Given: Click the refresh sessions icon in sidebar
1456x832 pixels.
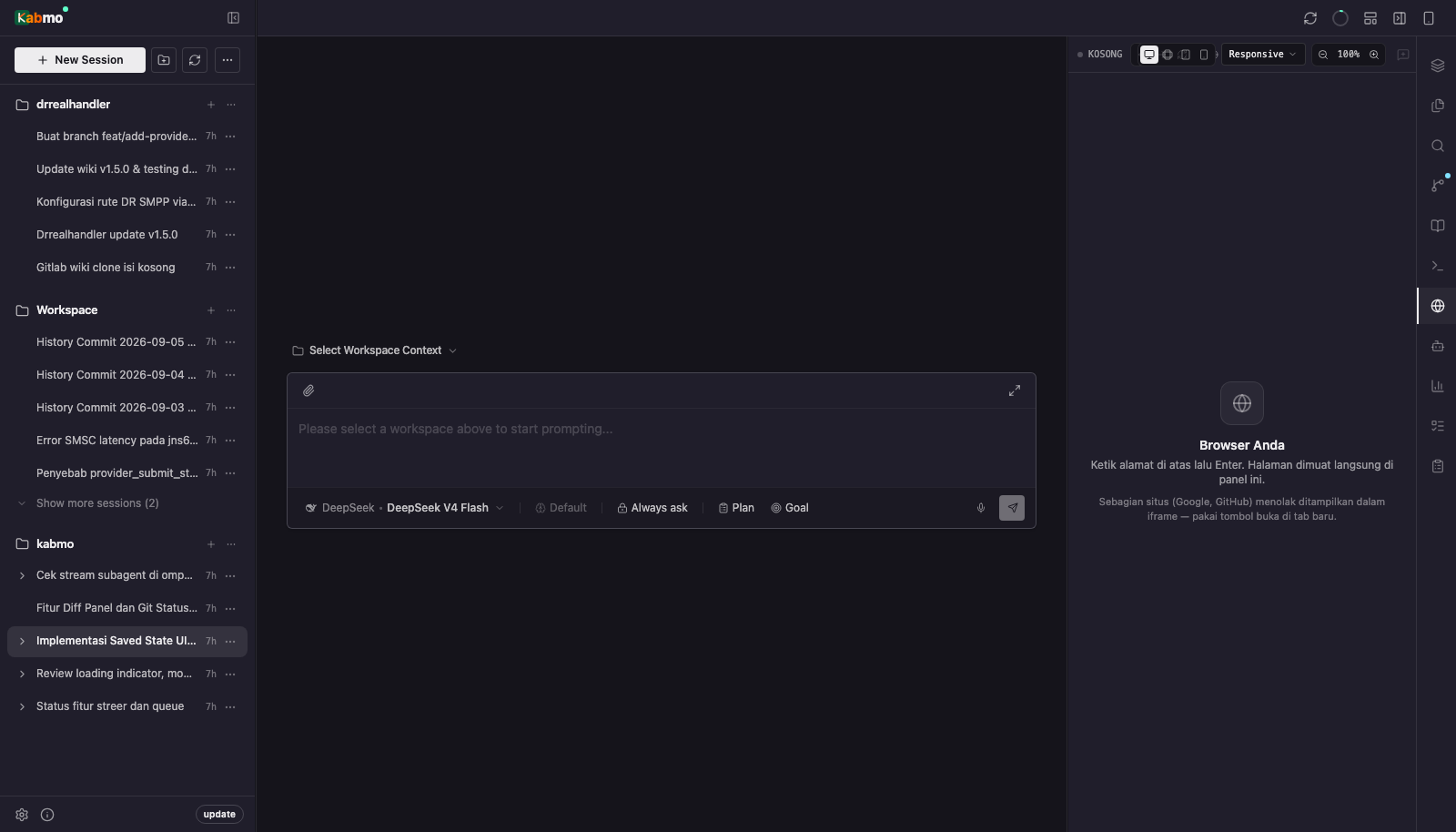Looking at the screenshot, I should (195, 60).
